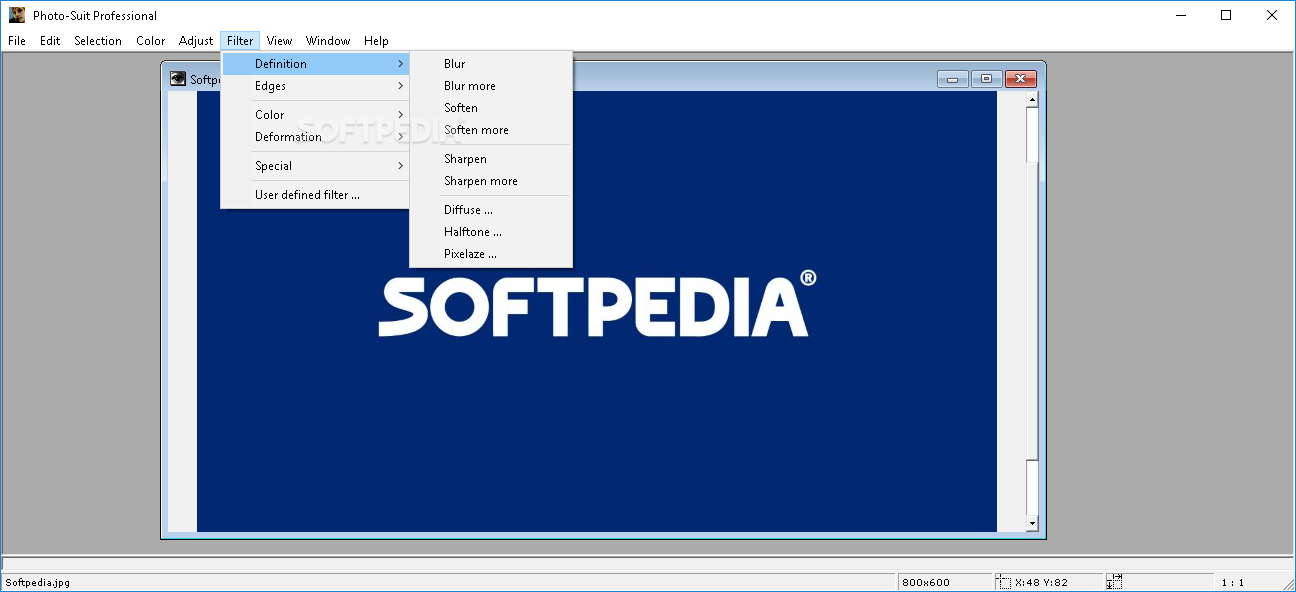Open the Help menu
1296x592 pixels.
[376, 41]
